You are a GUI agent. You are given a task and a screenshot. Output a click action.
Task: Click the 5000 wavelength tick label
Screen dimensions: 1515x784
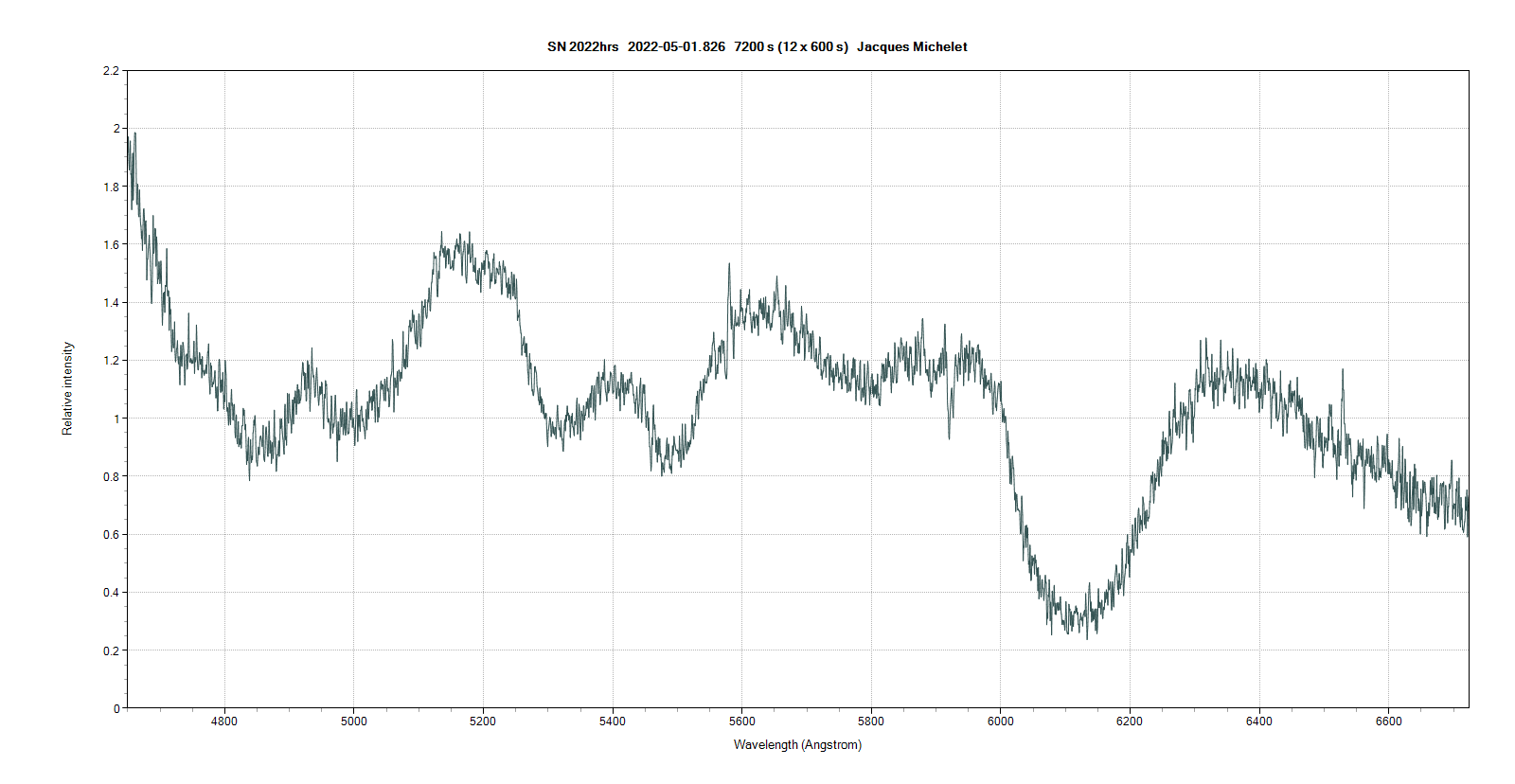[x=353, y=722]
